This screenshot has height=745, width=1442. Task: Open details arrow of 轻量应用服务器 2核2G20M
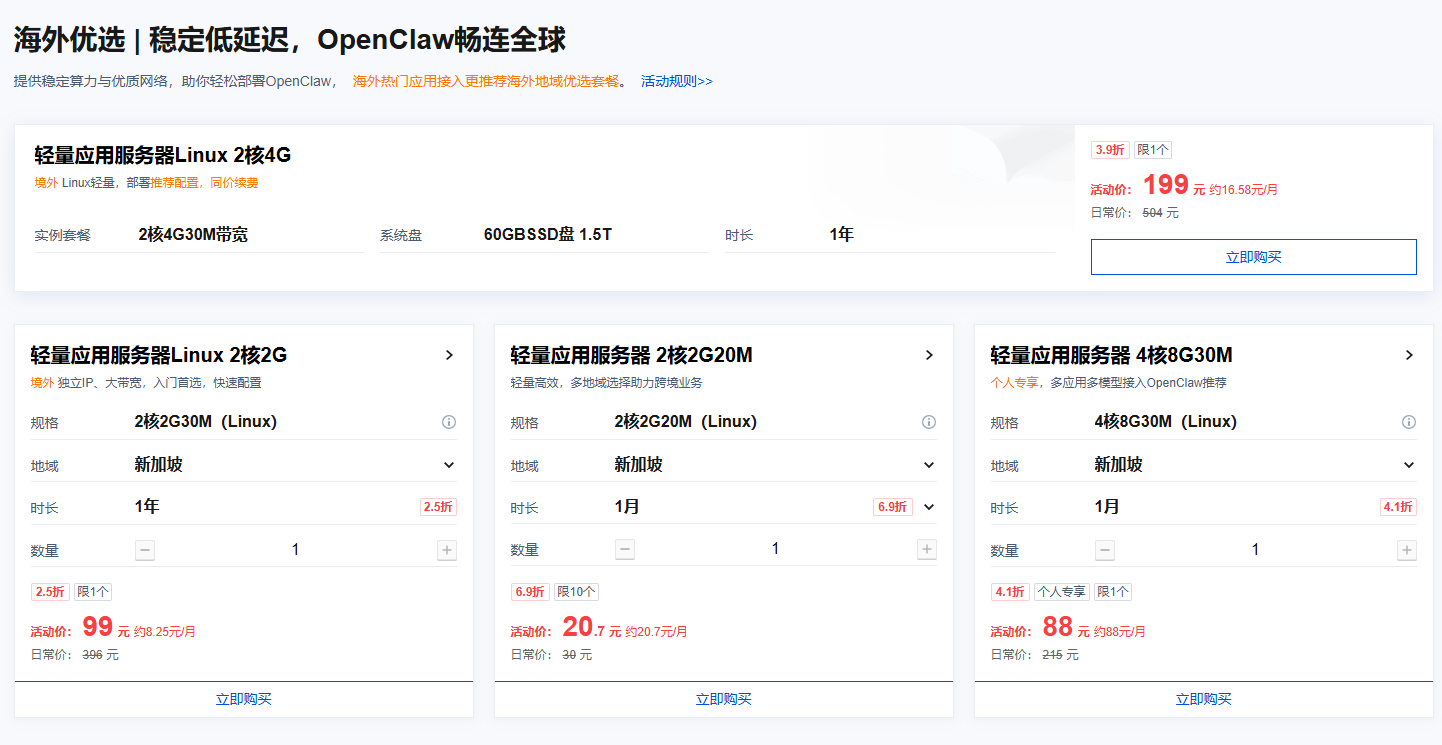[x=929, y=355]
